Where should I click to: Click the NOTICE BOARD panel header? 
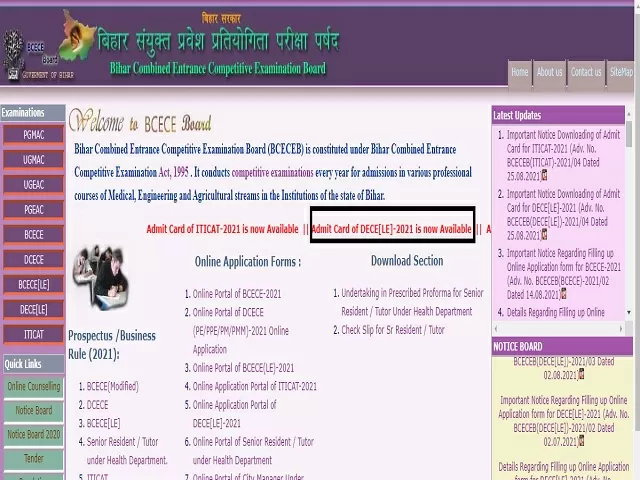click(563, 347)
